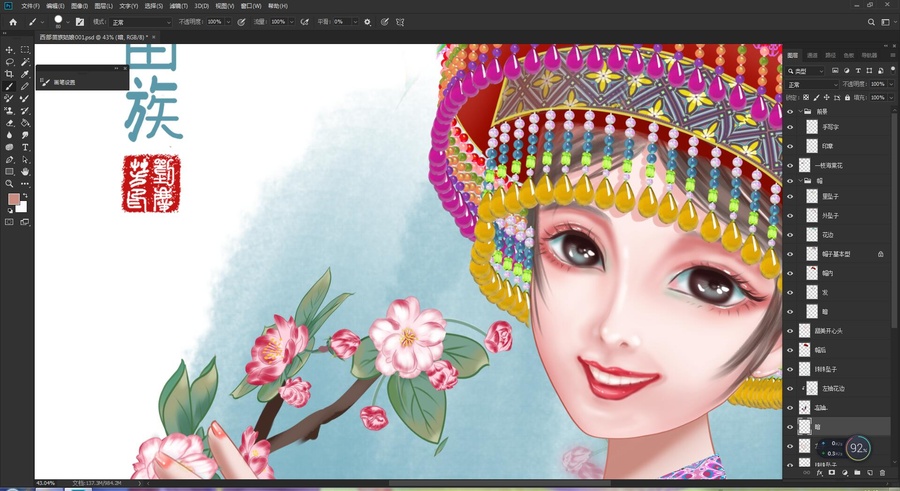Click the Home icon in options bar
900x491 pixels.
pos(13,22)
